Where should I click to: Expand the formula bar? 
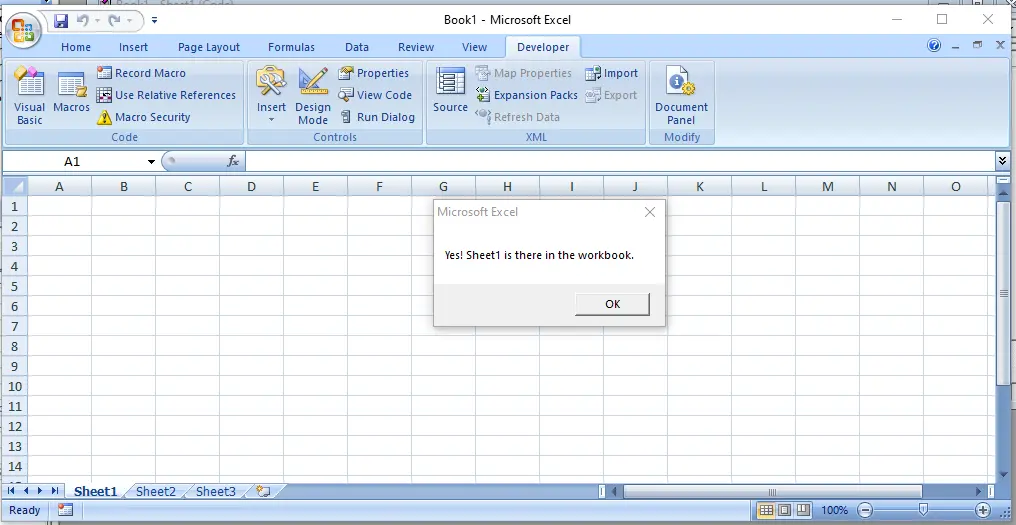click(1002, 161)
